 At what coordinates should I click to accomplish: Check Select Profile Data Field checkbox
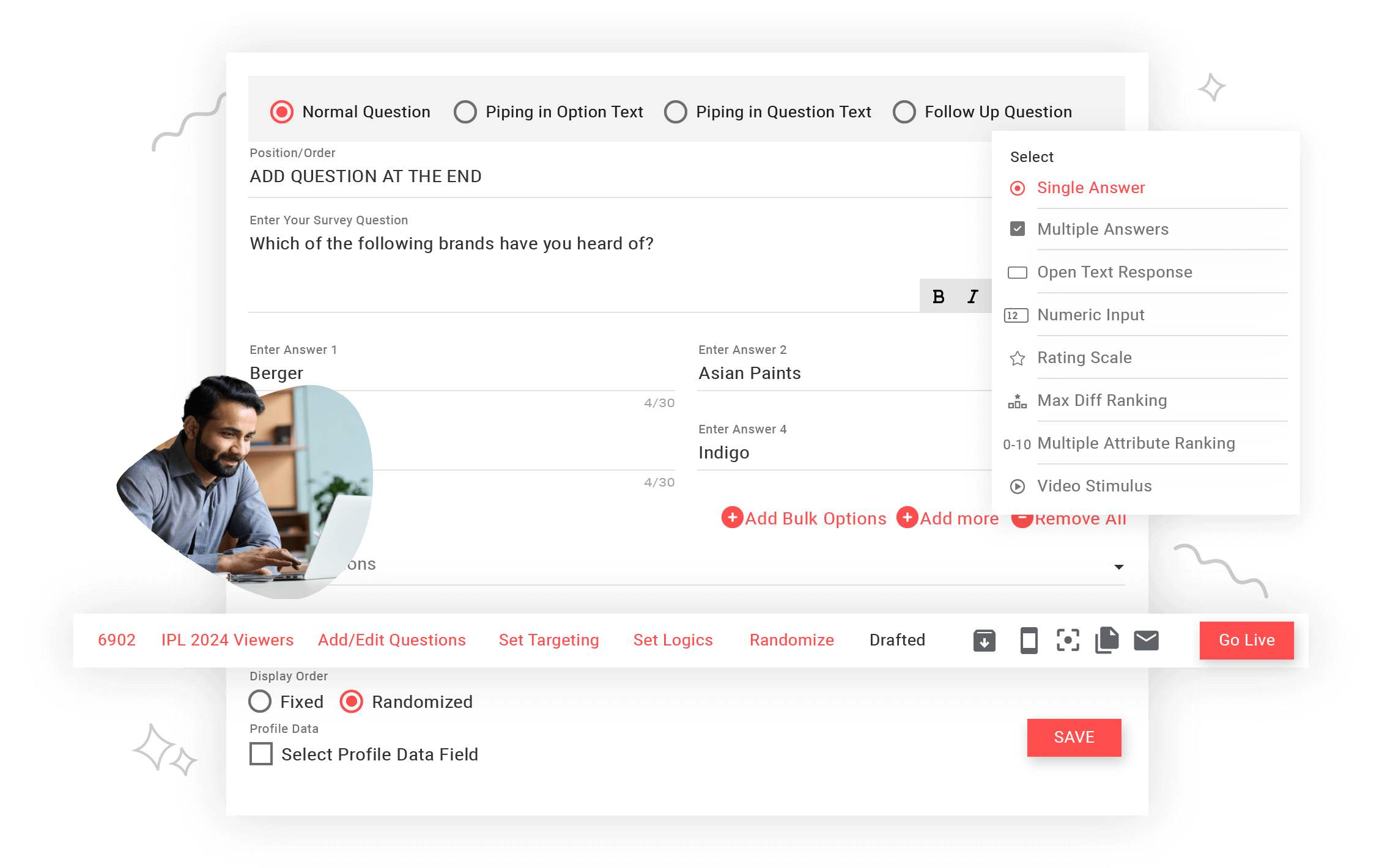(261, 754)
